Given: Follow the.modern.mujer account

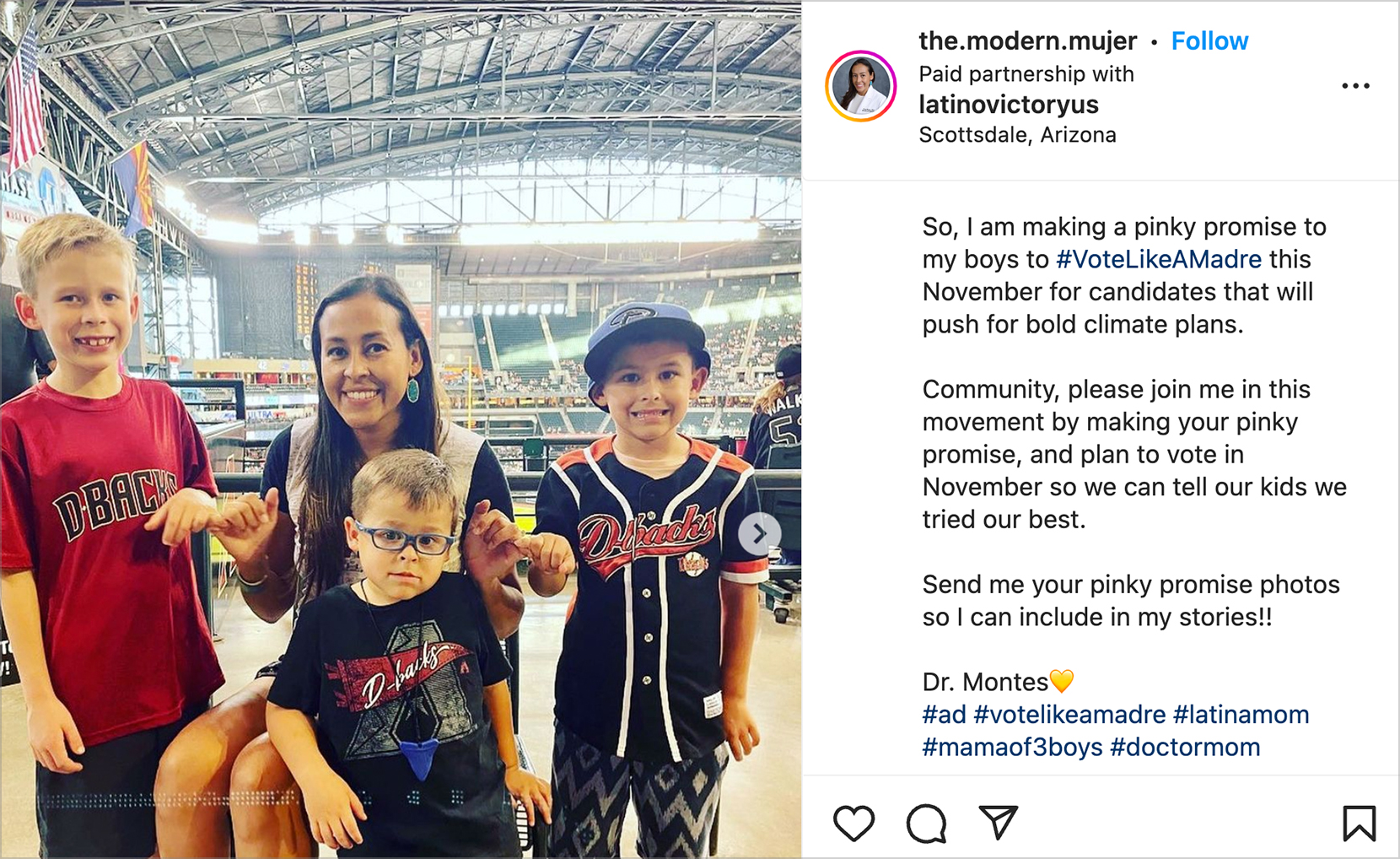Looking at the screenshot, I should 1209,41.
